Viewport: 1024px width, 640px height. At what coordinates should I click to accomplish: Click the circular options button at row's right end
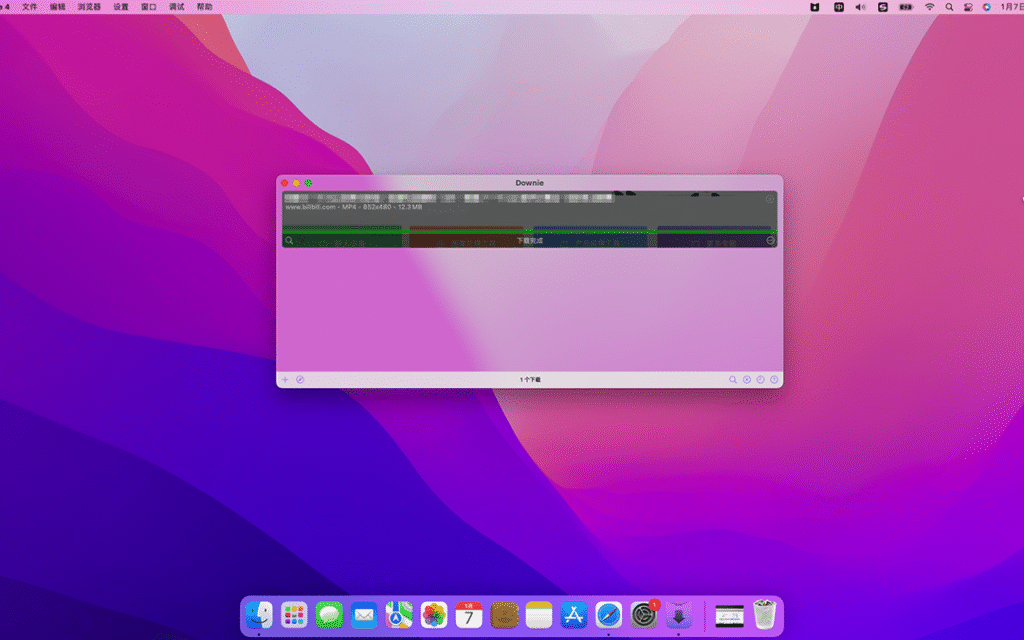pos(771,241)
